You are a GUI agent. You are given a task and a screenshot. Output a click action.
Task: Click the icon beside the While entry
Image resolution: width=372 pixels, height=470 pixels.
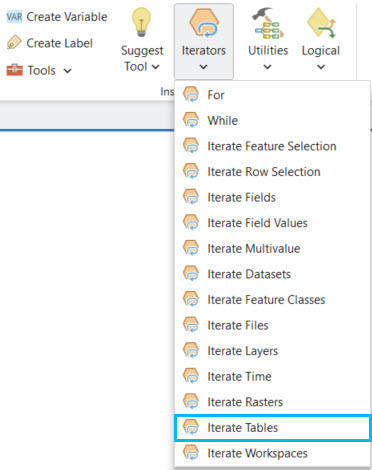click(191, 120)
